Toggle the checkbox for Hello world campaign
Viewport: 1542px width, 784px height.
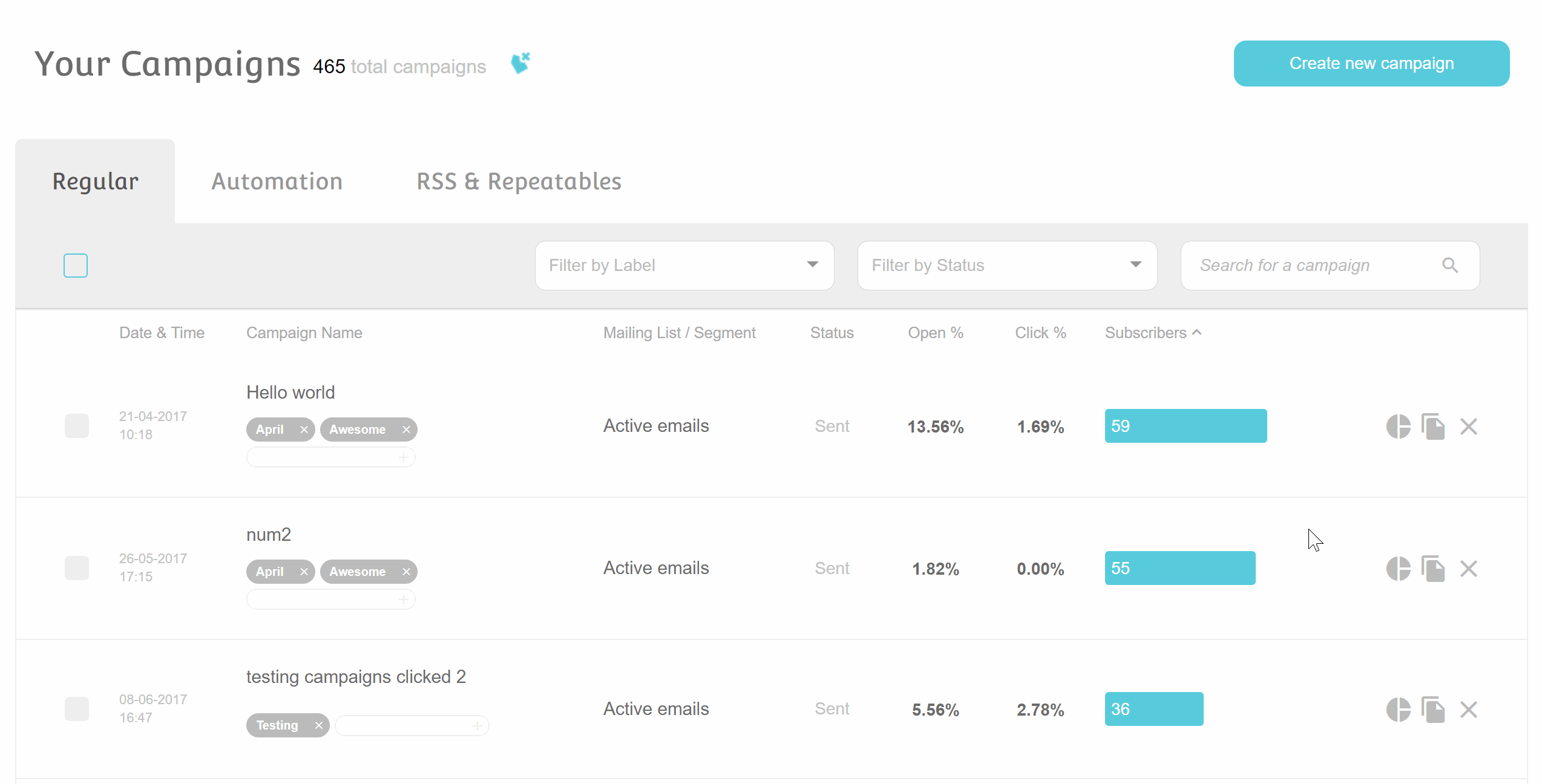[76, 425]
